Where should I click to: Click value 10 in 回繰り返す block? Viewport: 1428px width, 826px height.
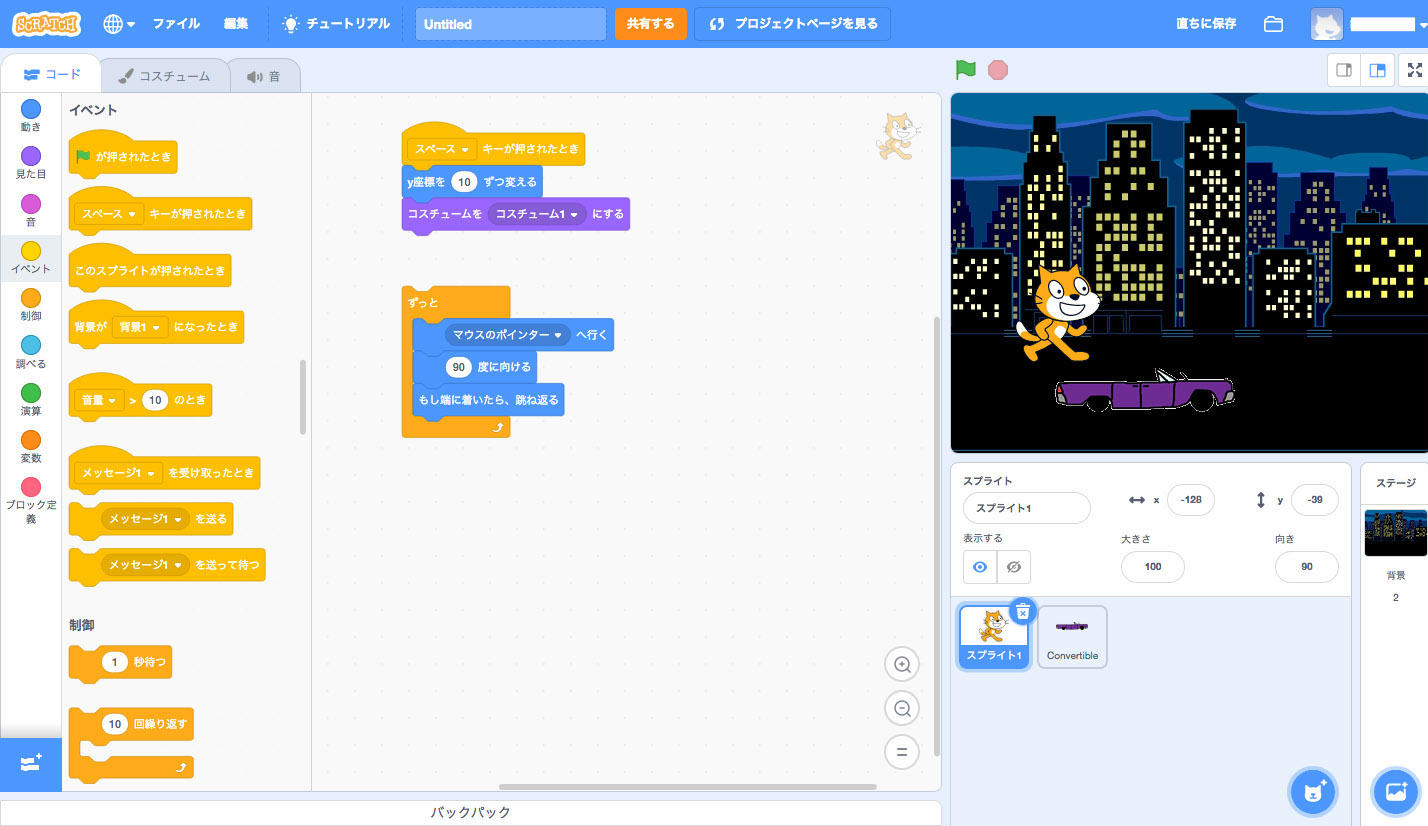[x=115, y=723]
